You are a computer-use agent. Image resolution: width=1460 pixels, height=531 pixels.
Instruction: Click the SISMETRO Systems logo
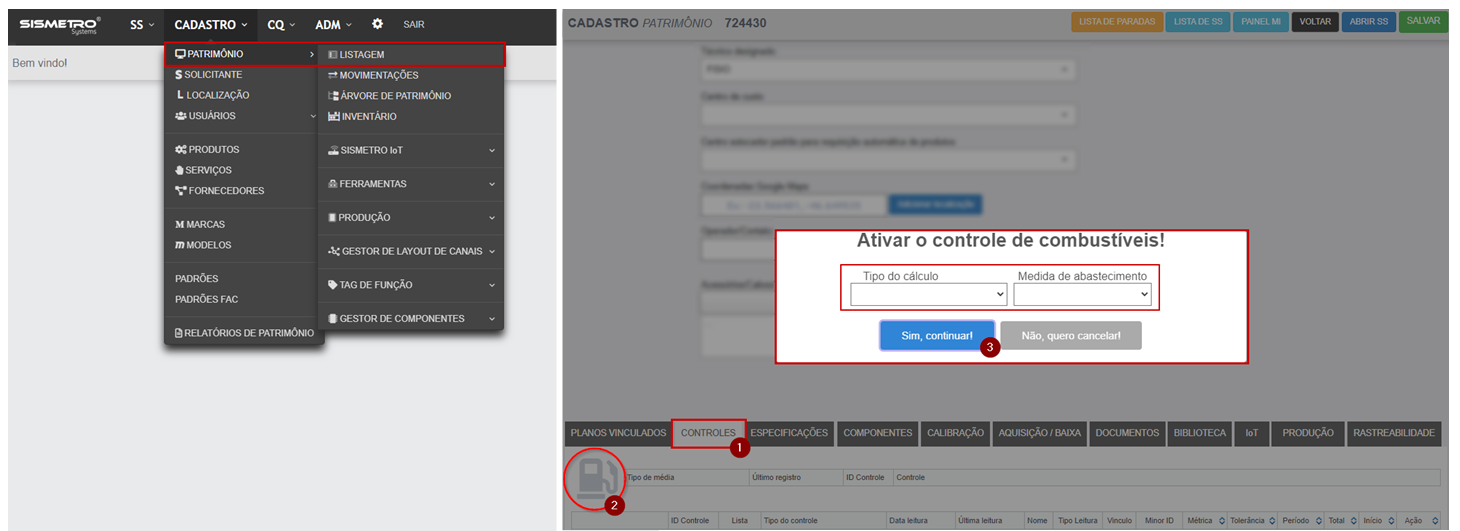(60, 24)
